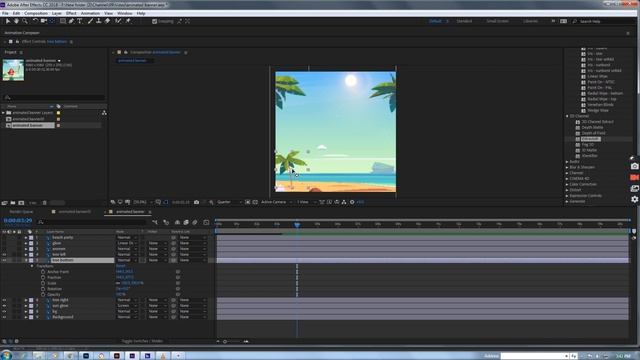
Task: Click Toggle Switches / Modes button
Action: click(x=142, y=341)
